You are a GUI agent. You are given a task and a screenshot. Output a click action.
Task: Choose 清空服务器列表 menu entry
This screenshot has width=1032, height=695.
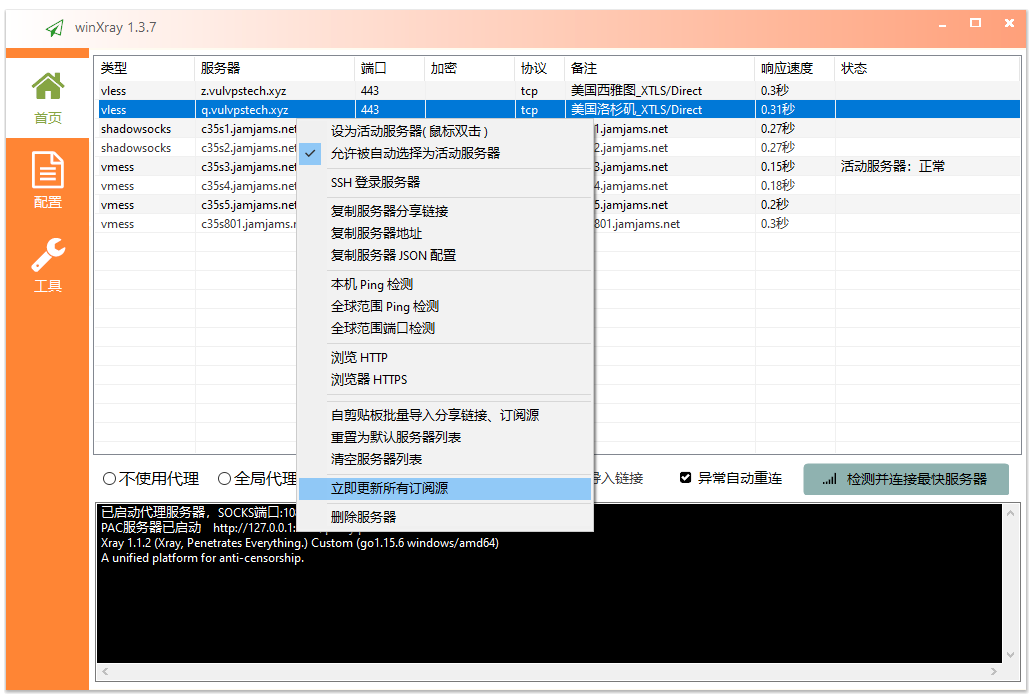coord(446,459)
